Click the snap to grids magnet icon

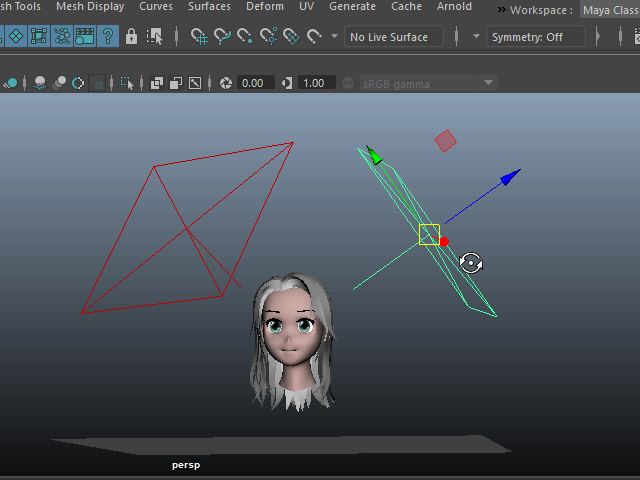point(199,37)
